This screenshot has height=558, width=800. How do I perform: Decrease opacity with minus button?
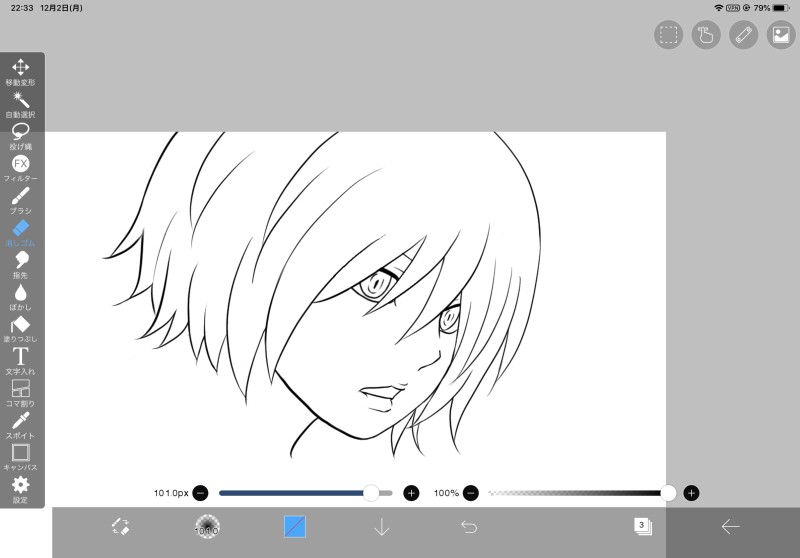tap(471, 493)
